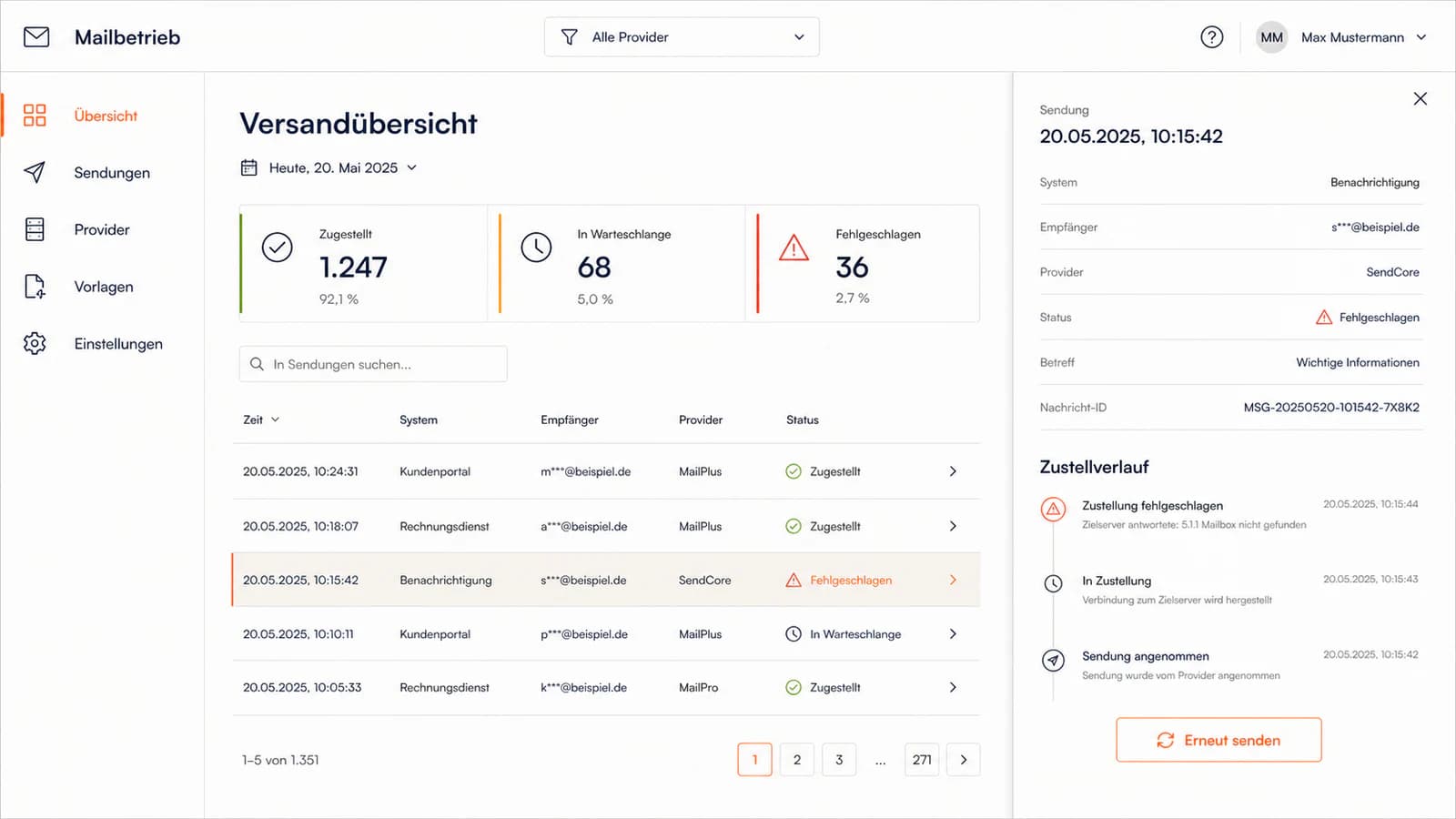Click the warning icon beside Status Fehlgeschlagen in panel

1324,318
